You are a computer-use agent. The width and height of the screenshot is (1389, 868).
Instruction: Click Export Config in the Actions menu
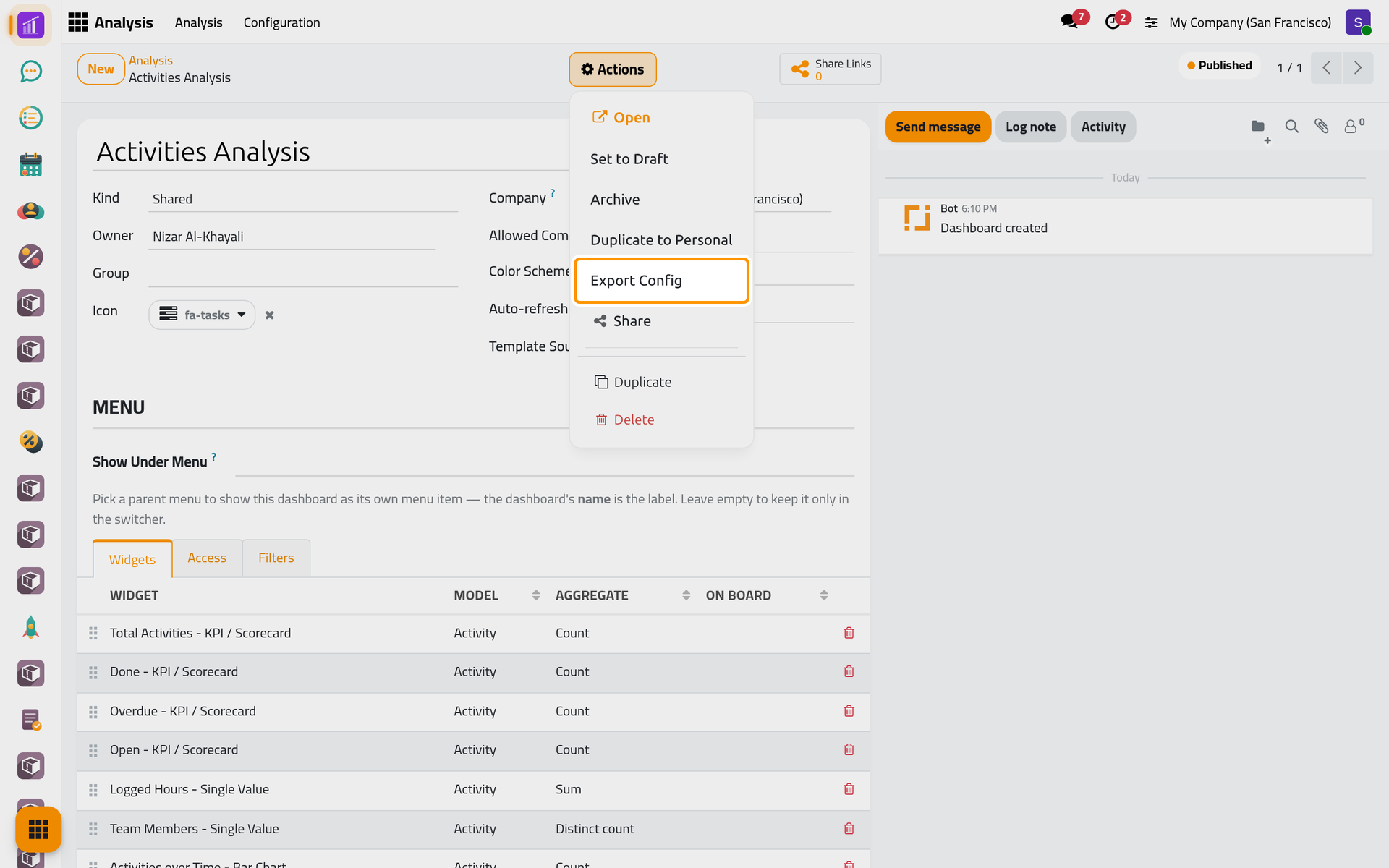tap(661, 281)
